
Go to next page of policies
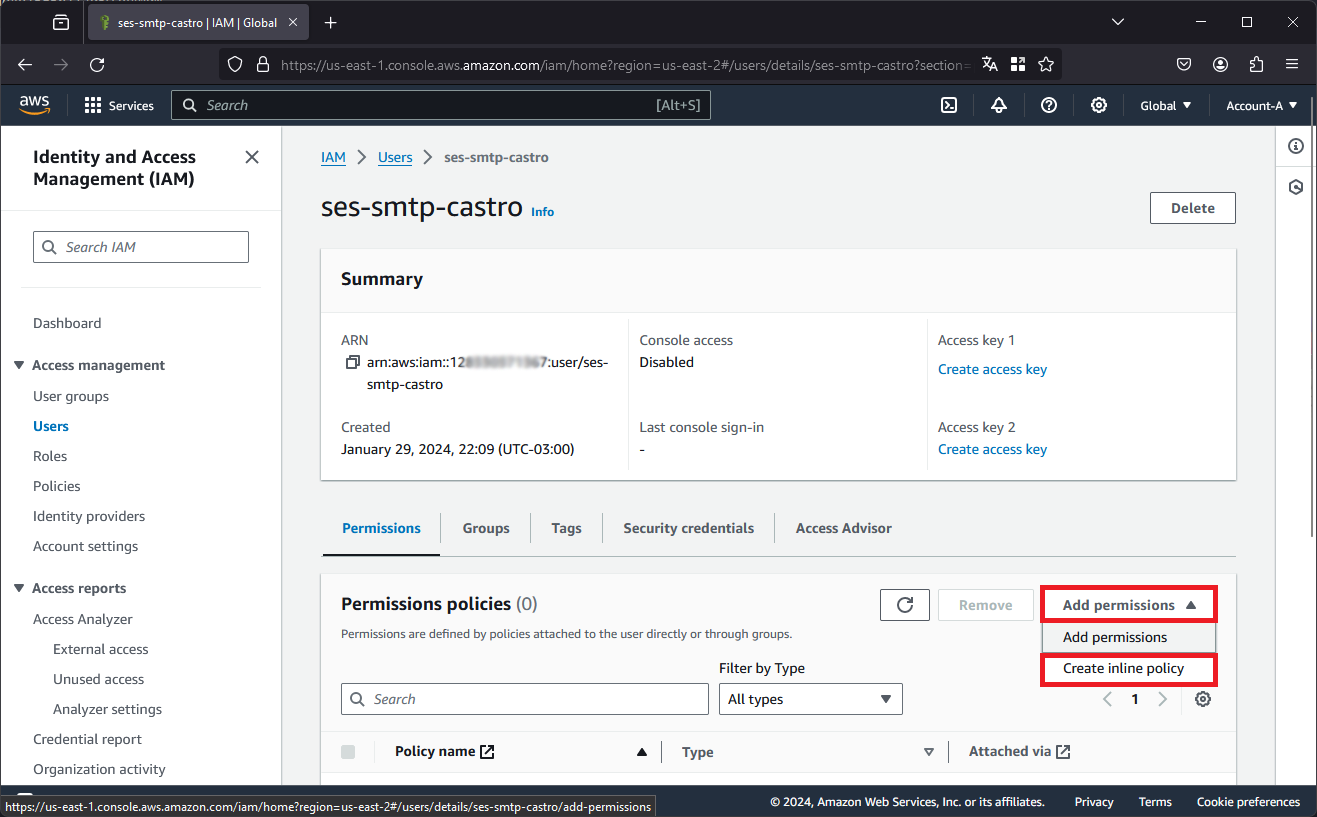pos(1162,699)
